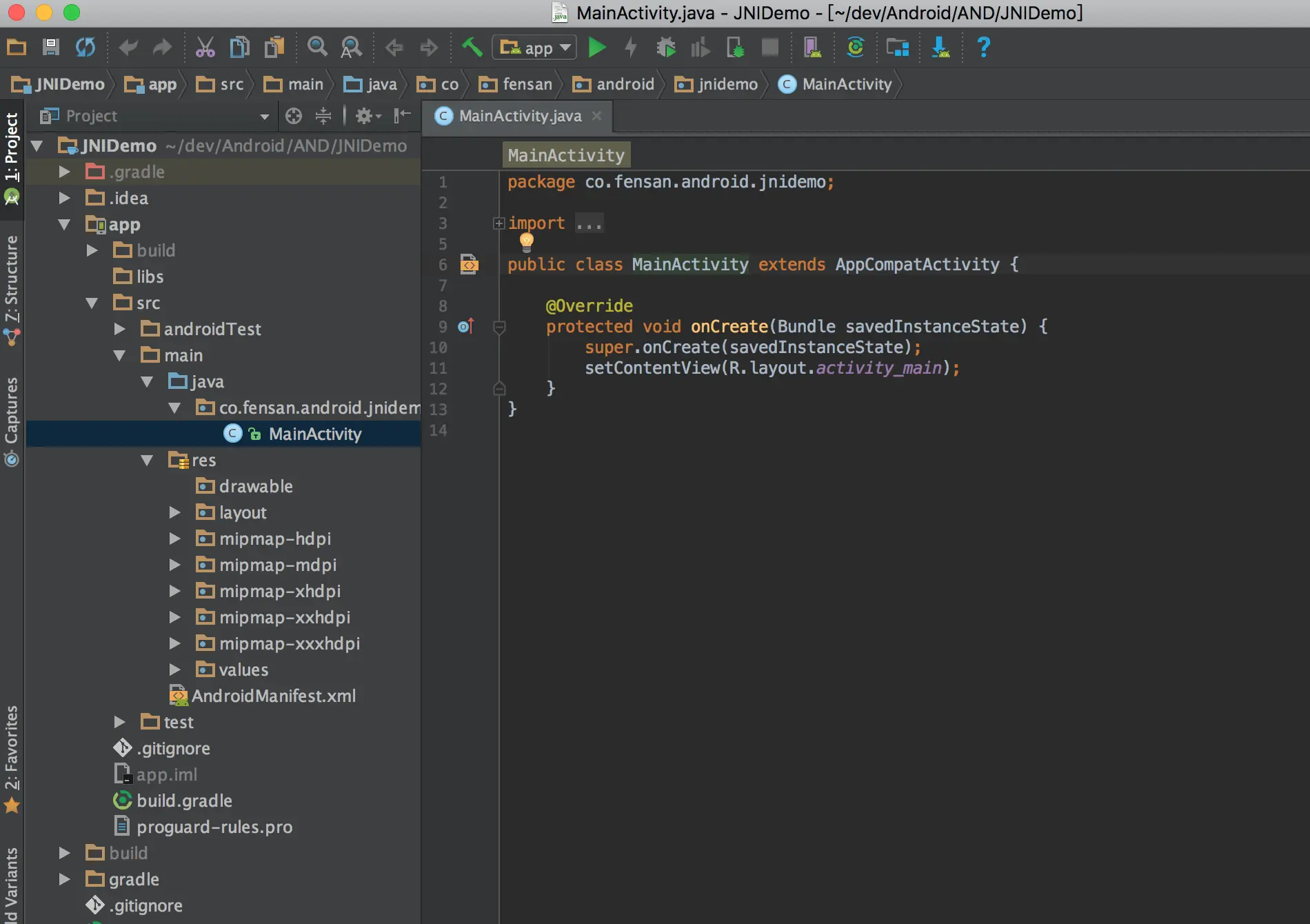Image resolution: width=1310 pixels, height=924 pixels.
Task: Click the Make Project hammer icon
Action: click(x=472, y=48)
